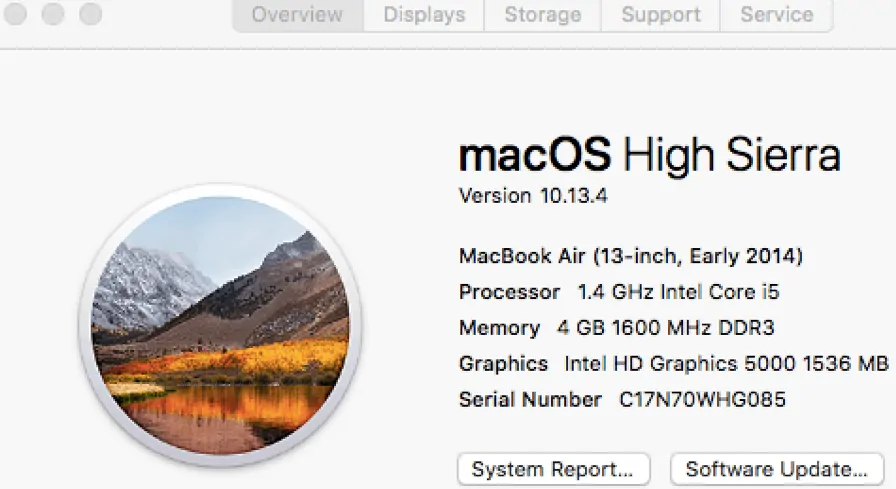
Task: Show the Service tab
Action: tap(777, 15)
